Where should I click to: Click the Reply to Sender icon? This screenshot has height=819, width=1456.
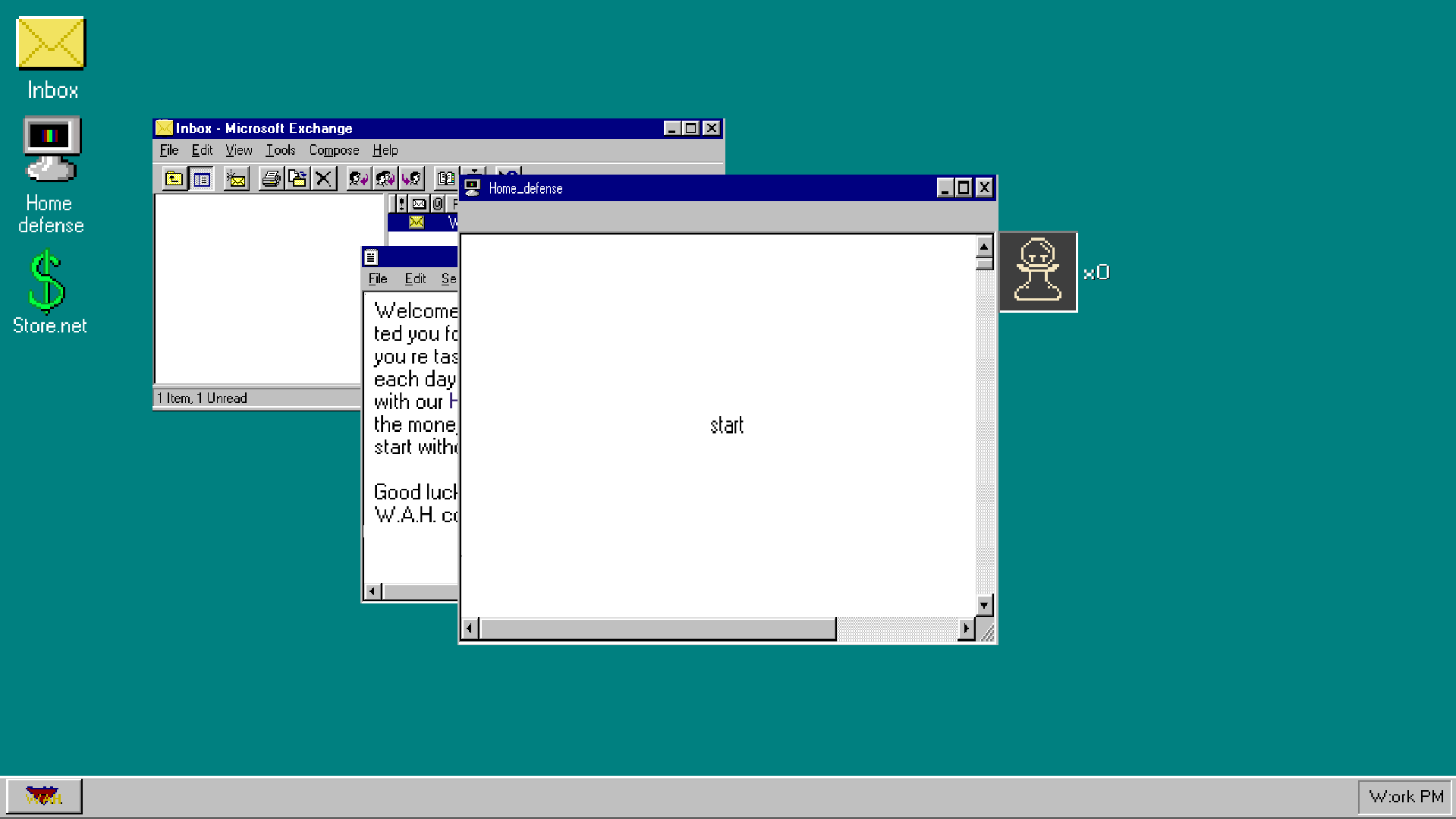pyautogui.click(x=358, y=179)
